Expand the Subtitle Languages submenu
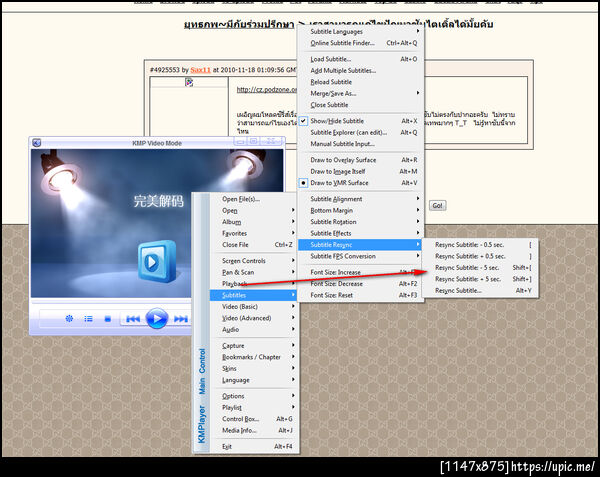Screen dimensions: 600x477 360,31
